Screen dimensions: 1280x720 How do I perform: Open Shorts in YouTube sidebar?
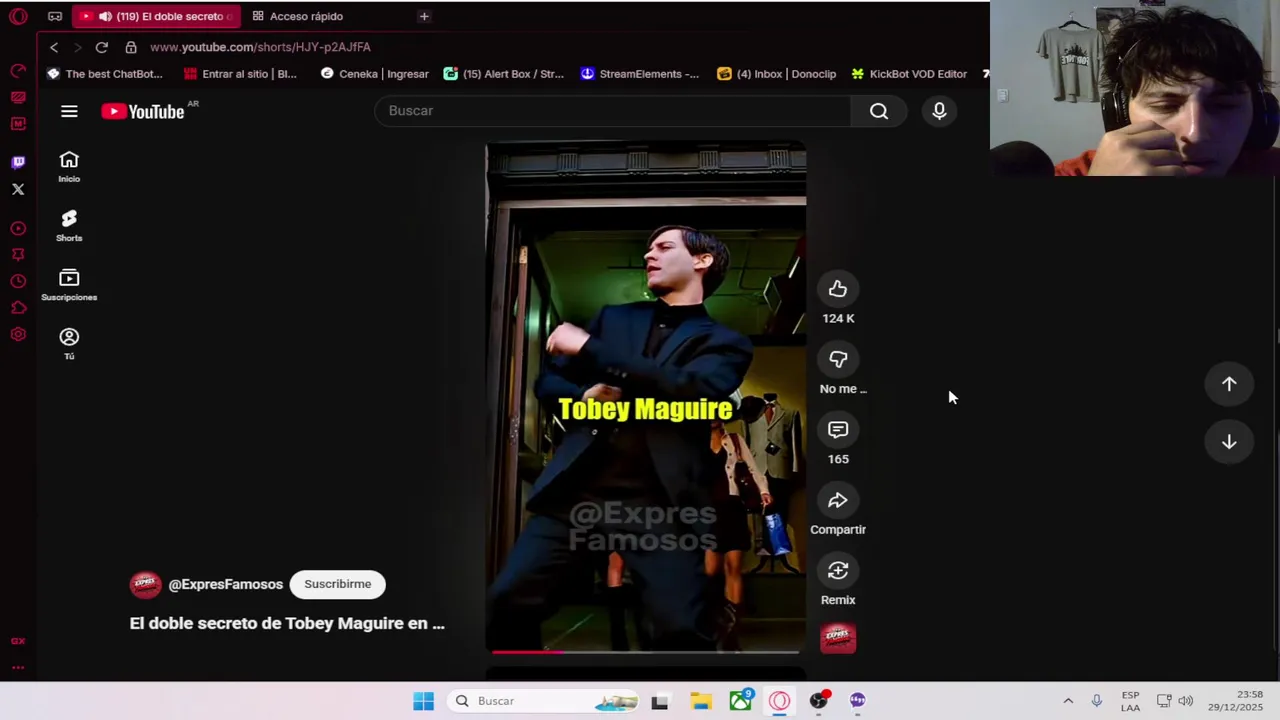tap(69, 226)
